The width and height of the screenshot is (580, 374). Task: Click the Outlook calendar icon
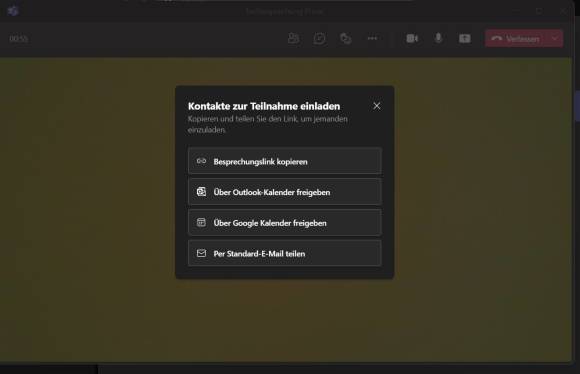tap(201, 192)
